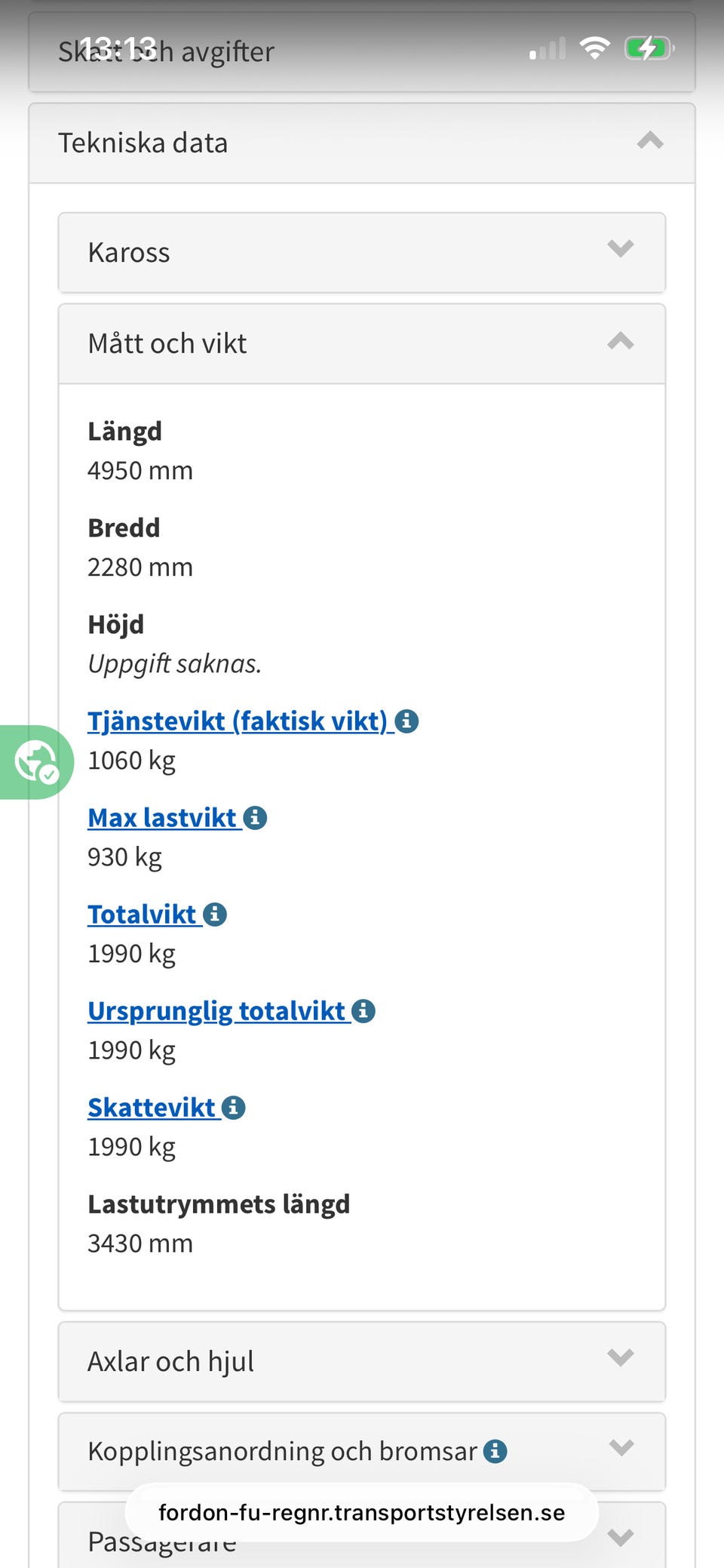Tap the charging battery indicator
Viewport: 724px width, 1568px height.
(649, 47)
